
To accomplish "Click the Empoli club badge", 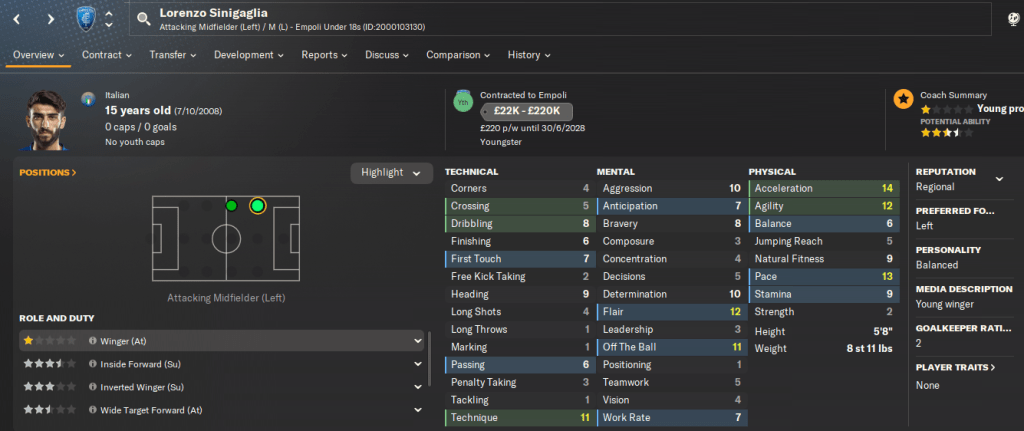I will (87, 18).
